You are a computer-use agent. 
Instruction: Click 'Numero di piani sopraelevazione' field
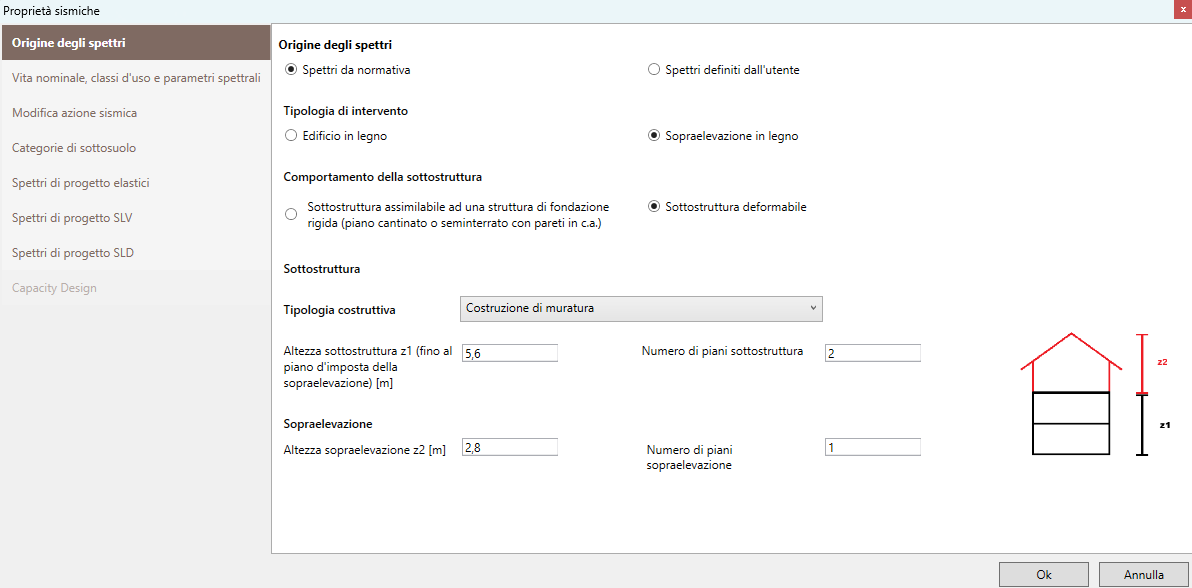pyautogui.click(x=872, y=447)
